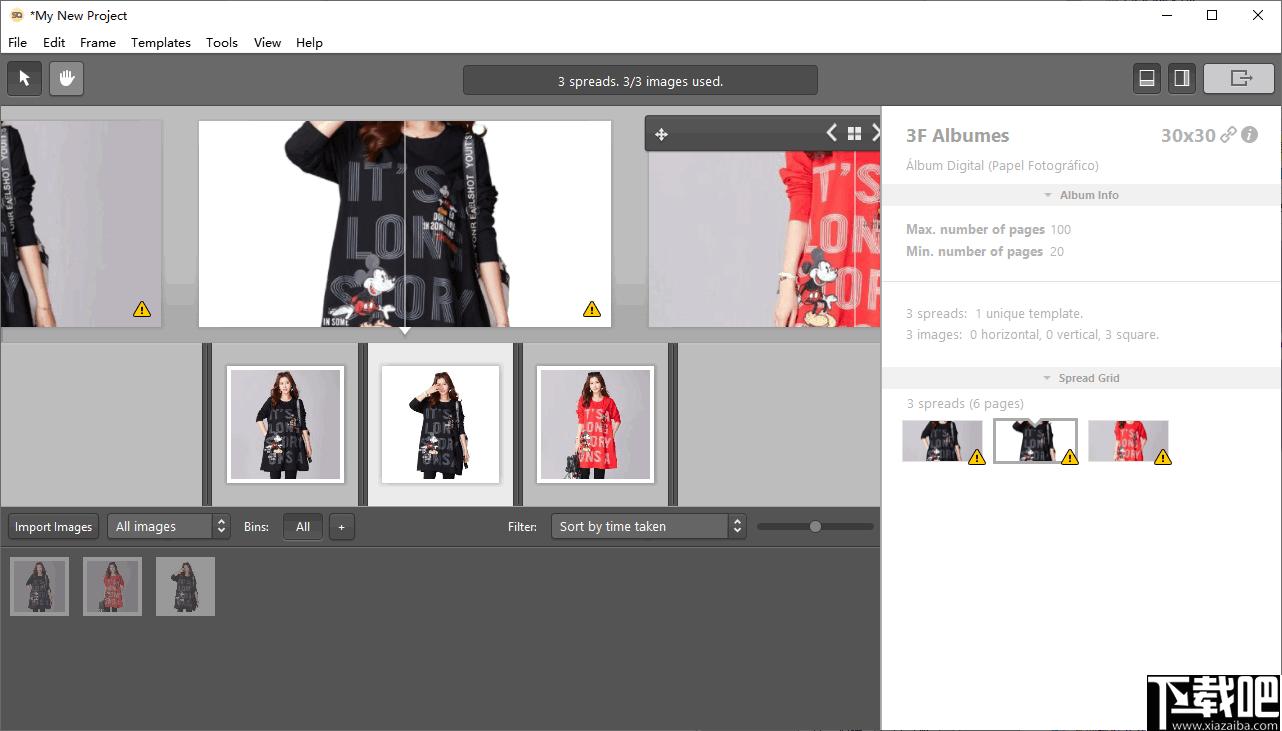This screenshot has width=1282, height=731.
Task: Click the link icon beside 30x30
Action: point(1228,135)
